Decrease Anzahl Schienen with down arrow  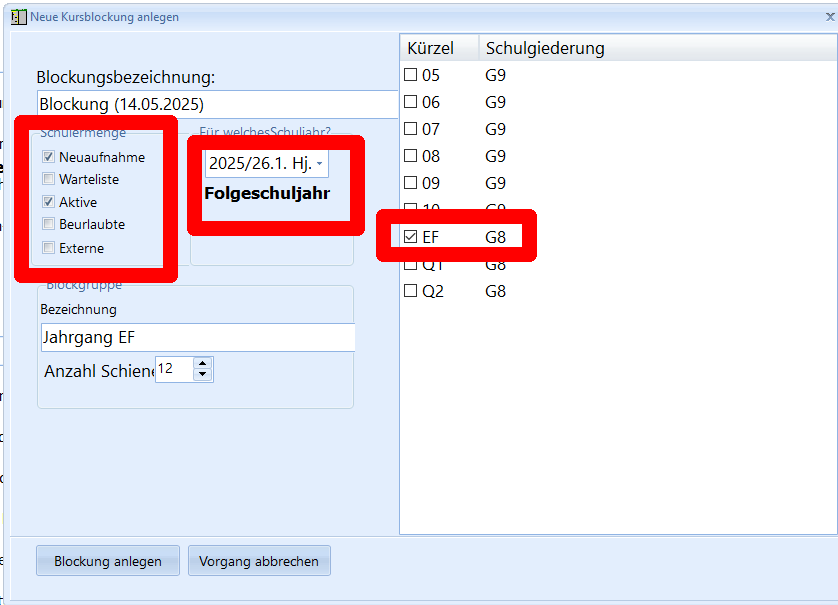coord(203,375)
